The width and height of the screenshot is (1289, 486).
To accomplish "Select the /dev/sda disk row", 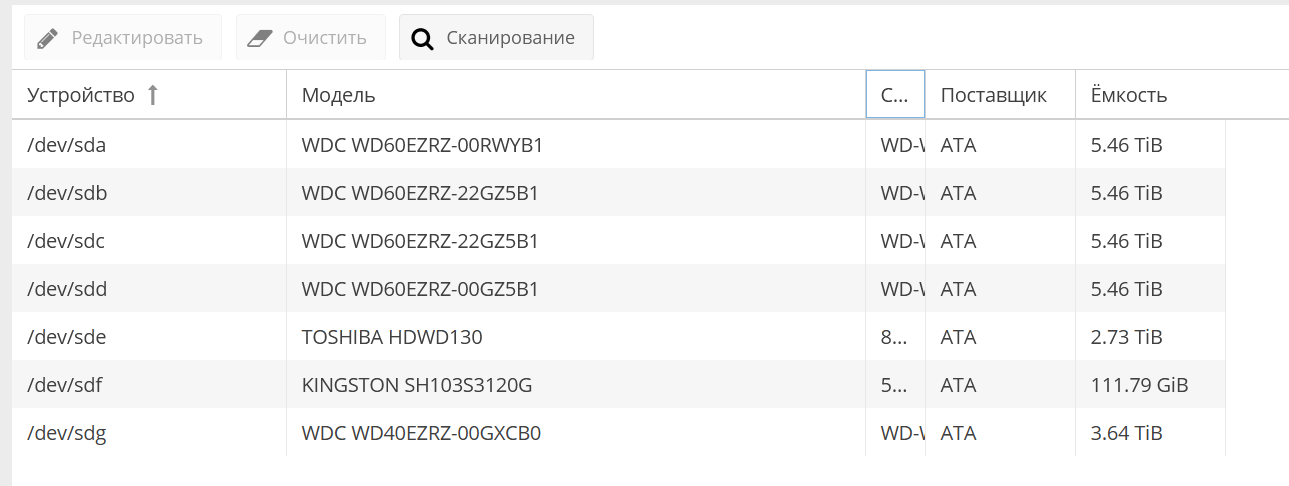I will (x=66, y=145).
